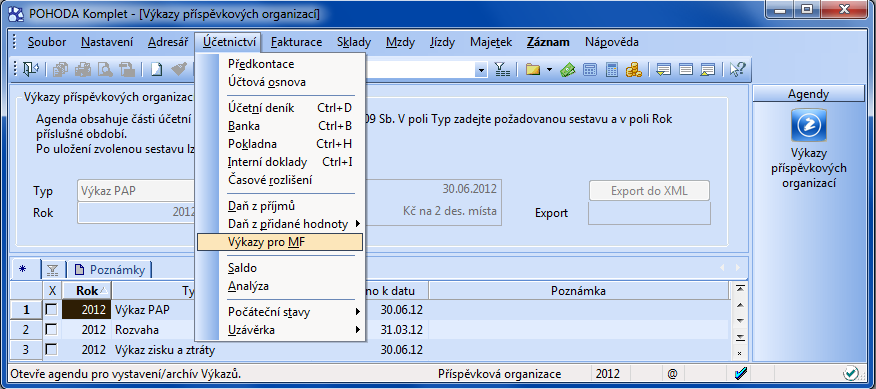
Task: Open the Mzdy menu
Action: (401, 42)
